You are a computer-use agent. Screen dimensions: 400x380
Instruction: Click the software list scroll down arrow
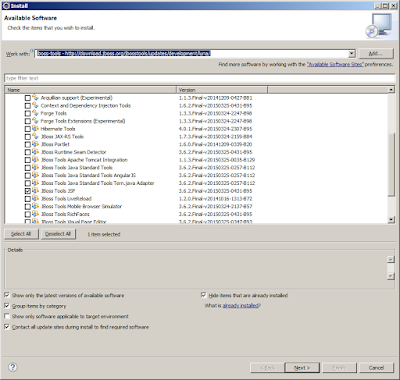[391, 219]
